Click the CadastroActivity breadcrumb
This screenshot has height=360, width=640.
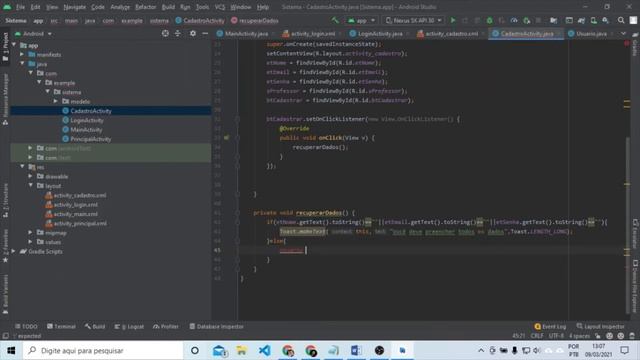click(200, 20)
